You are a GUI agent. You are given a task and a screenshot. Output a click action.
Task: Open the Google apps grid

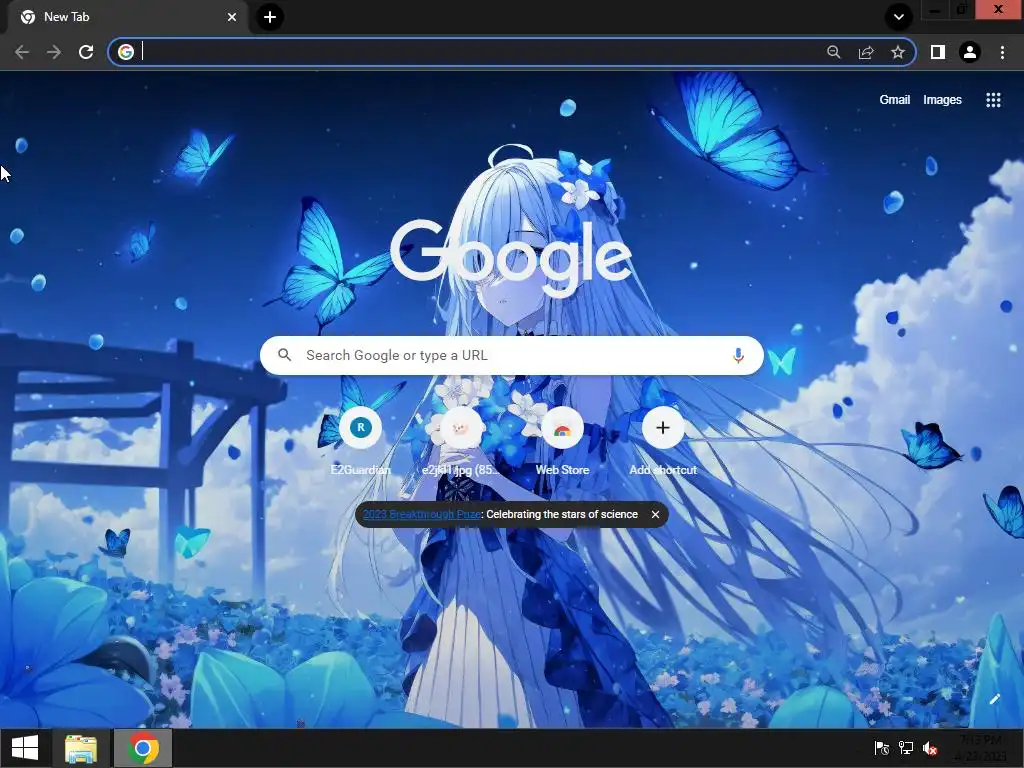[993, 100]
